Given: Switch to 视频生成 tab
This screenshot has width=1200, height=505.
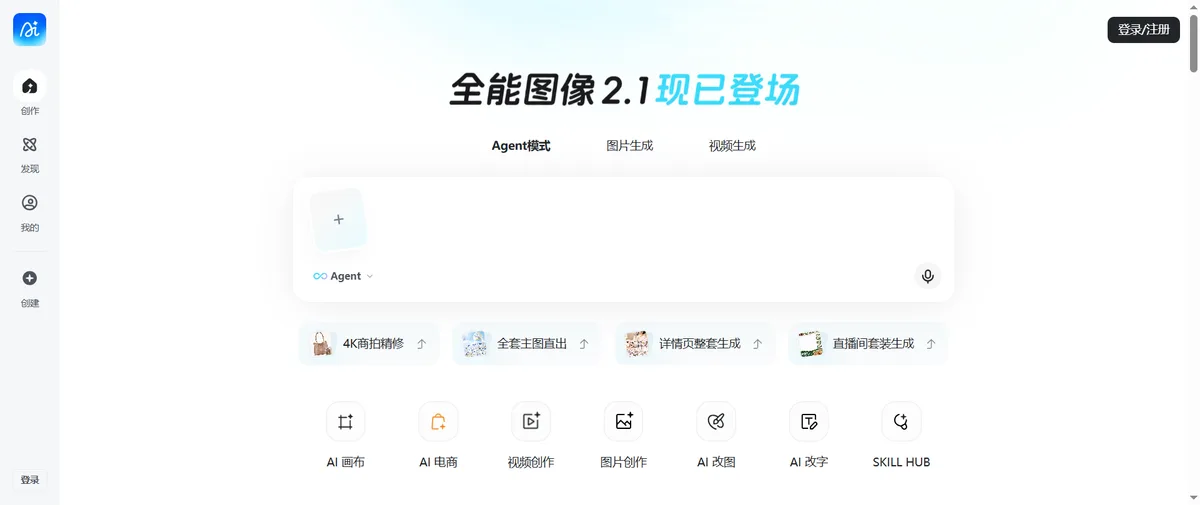Looking at the screenshot, I should pyautogui.click(x=732, y=146).
